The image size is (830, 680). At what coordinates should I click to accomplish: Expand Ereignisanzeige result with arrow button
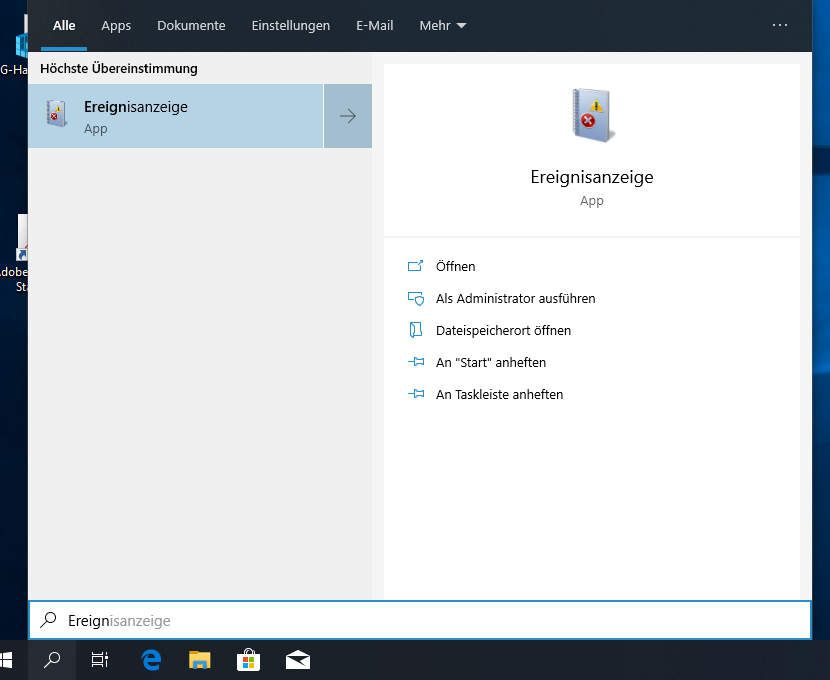pyautogui.click(x=348, y=116)
